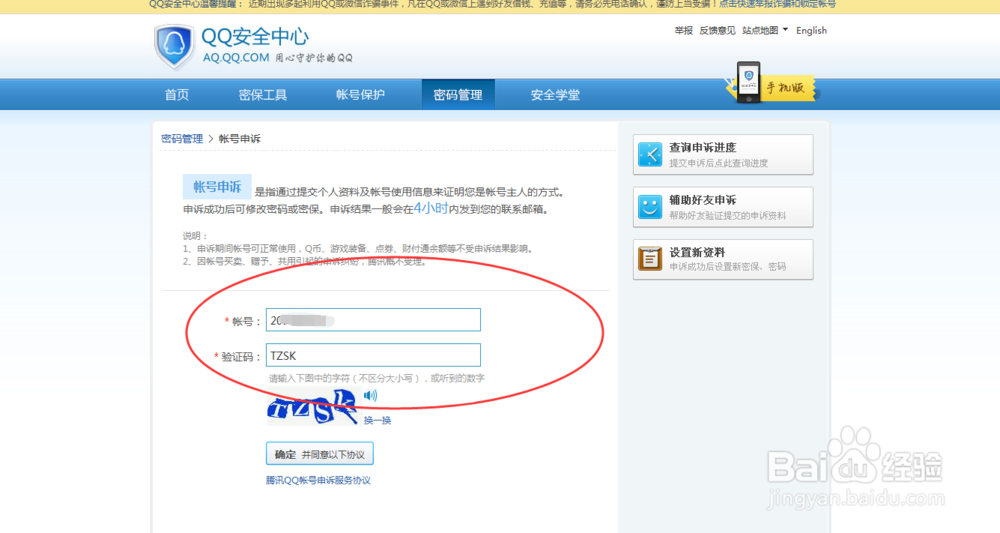Click the 帐号申诉 heading label
Image resolution: width=1000 pixels, height=533 pixels.
pos(217,187)
